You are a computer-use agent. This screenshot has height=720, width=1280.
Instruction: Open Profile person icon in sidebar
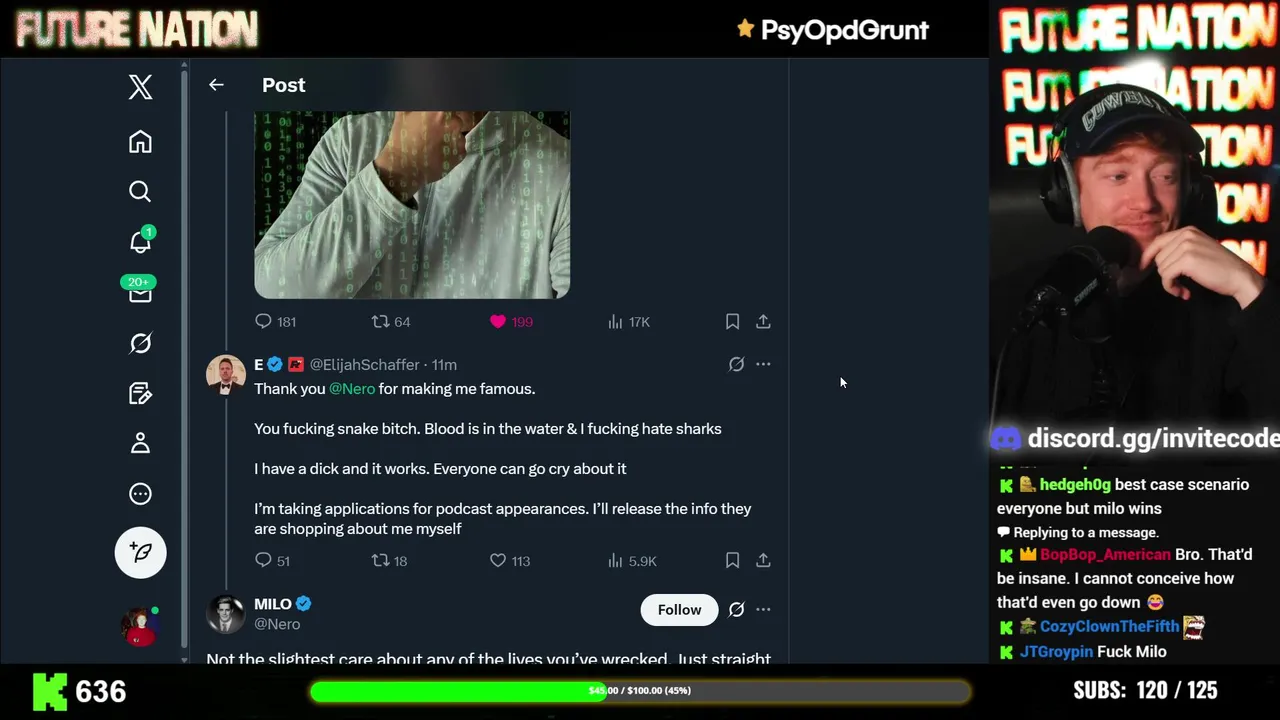(x=140, y=443)
